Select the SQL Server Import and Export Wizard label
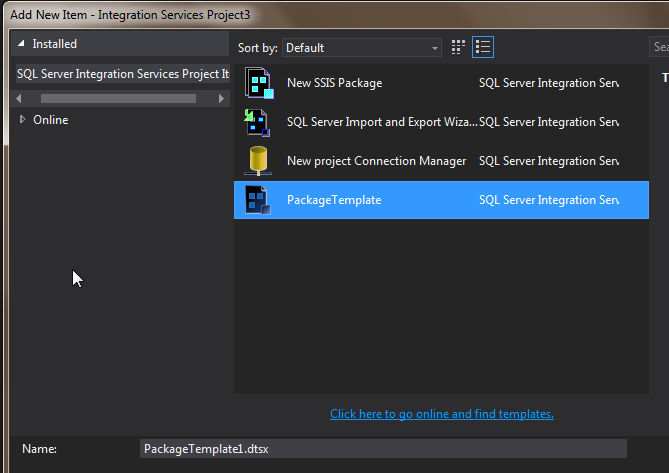The image size is (669, 473). [x=380, y=122]
